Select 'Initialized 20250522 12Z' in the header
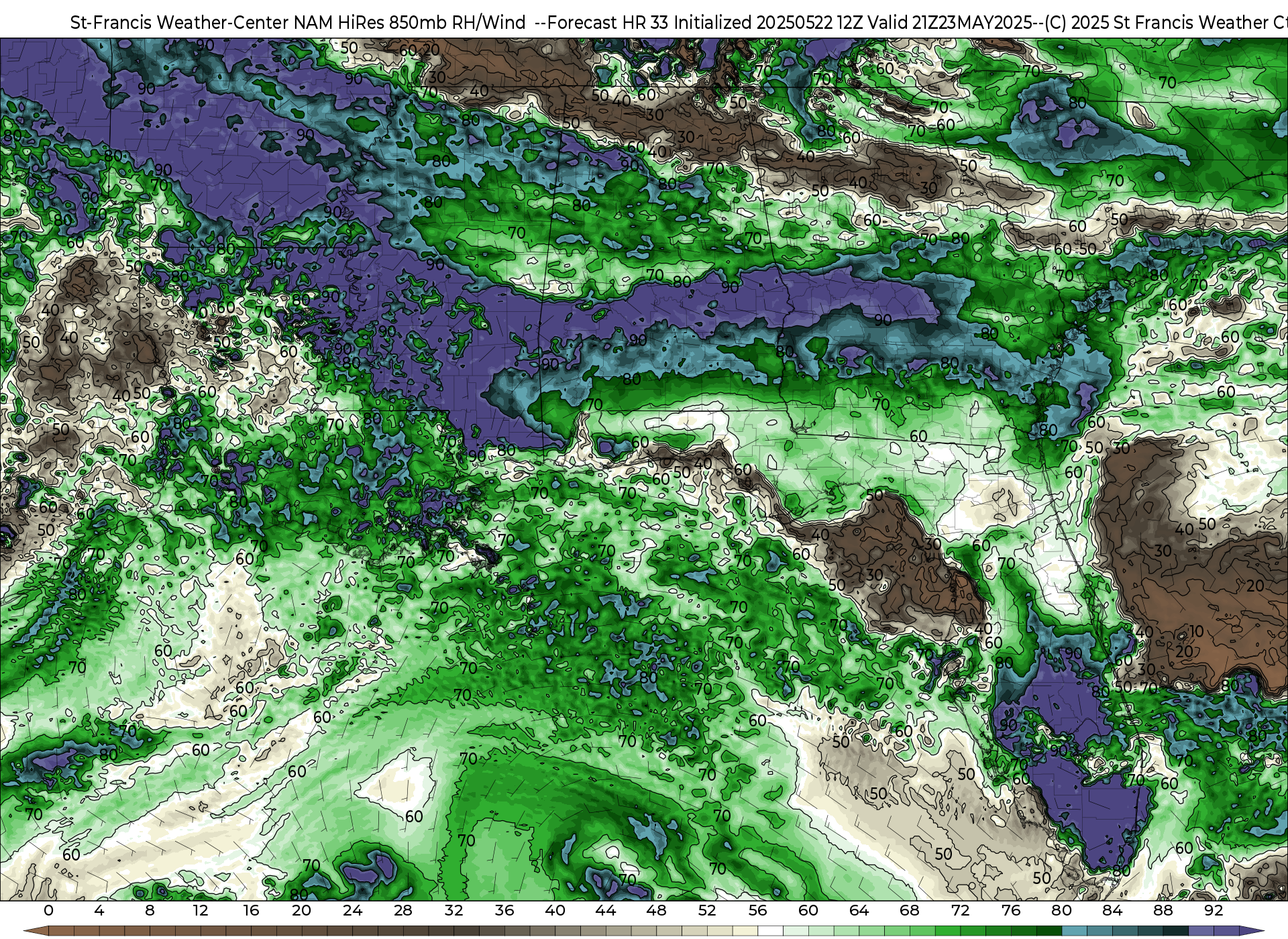Viewport: 1288px width, 939px height. [767, 22]
